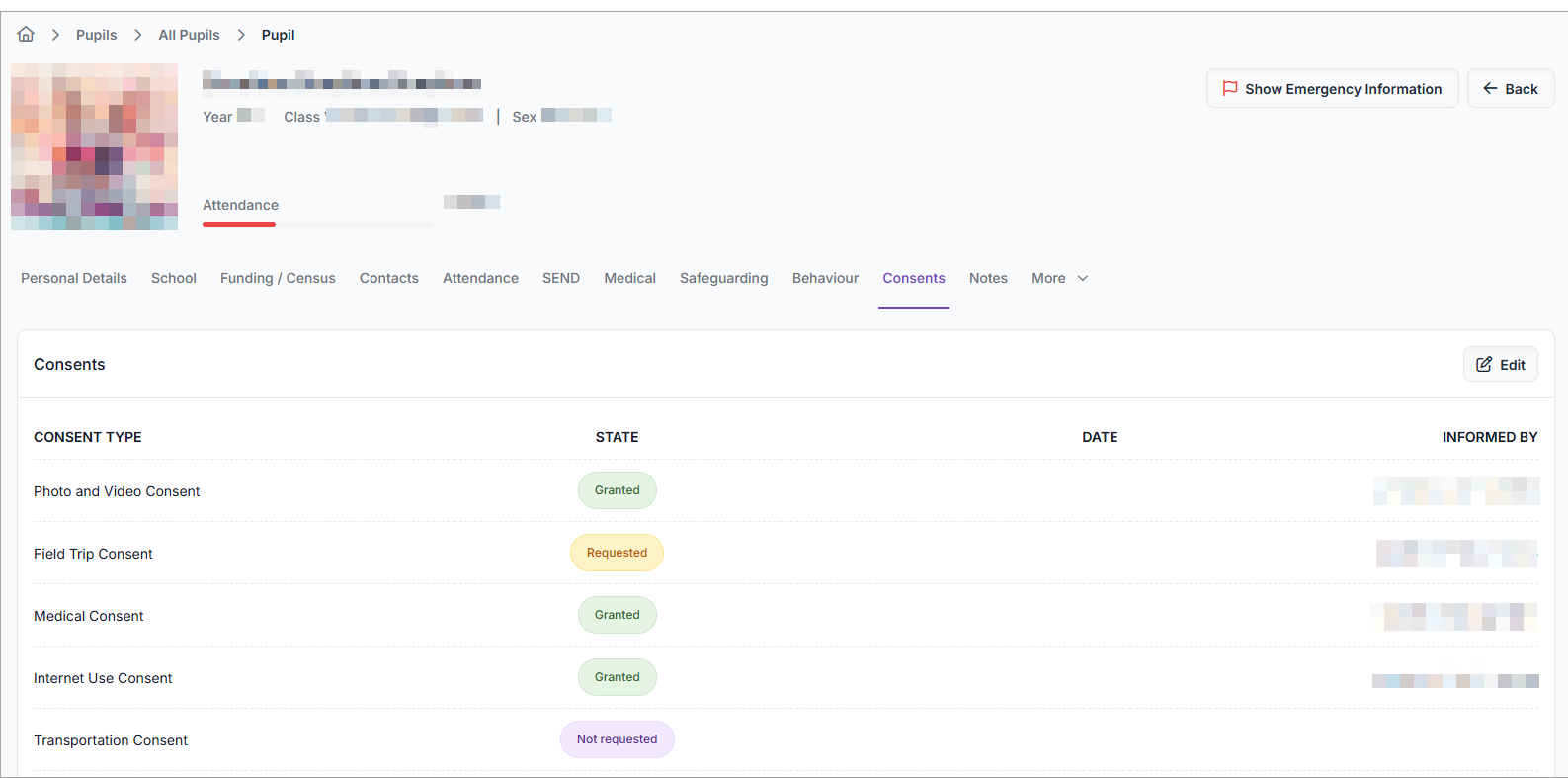
Task: Click the flag icon for emergency information
Action: [x=1230, y=88]
